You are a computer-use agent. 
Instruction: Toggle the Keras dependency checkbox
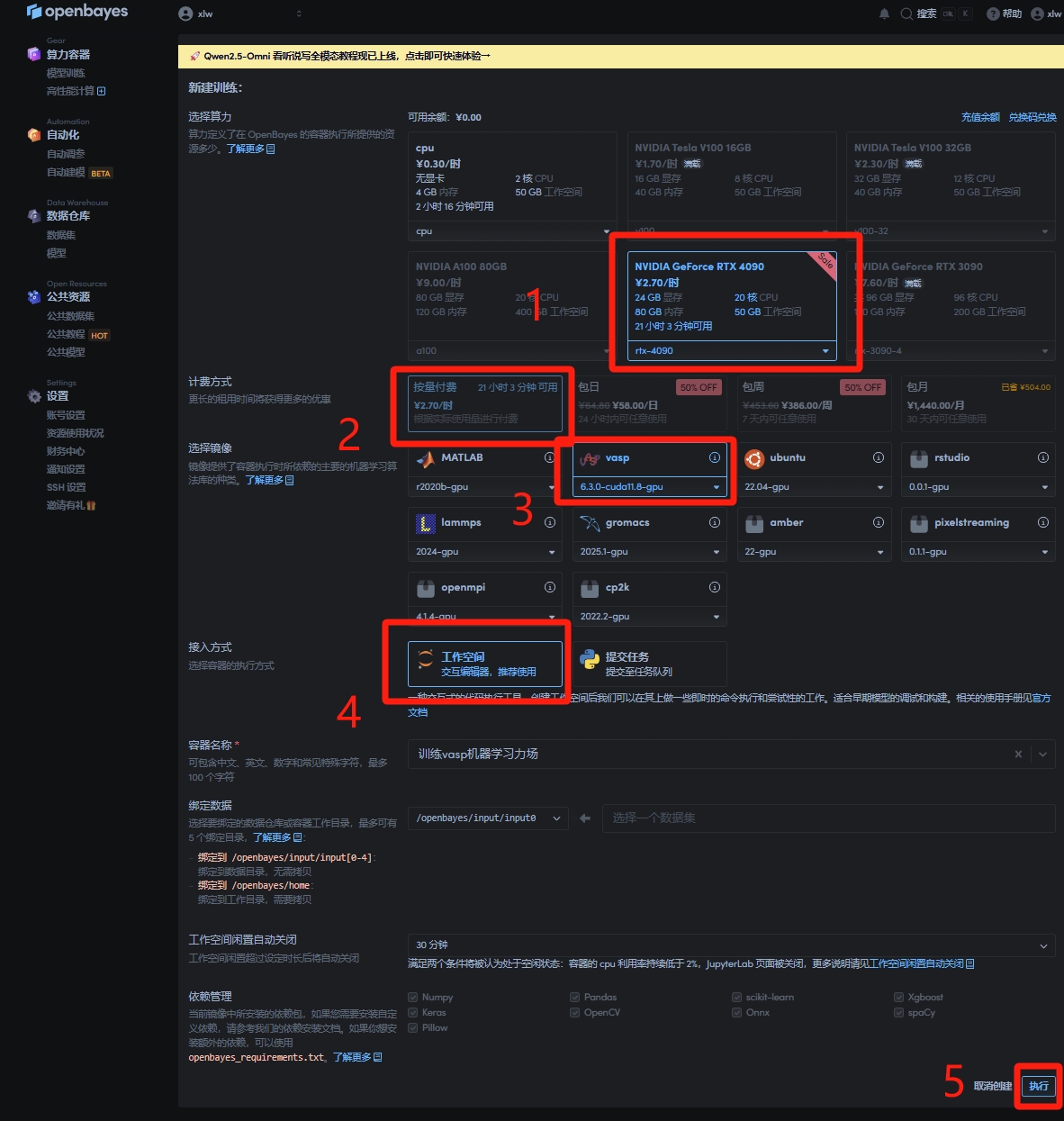pos(412,1013)
